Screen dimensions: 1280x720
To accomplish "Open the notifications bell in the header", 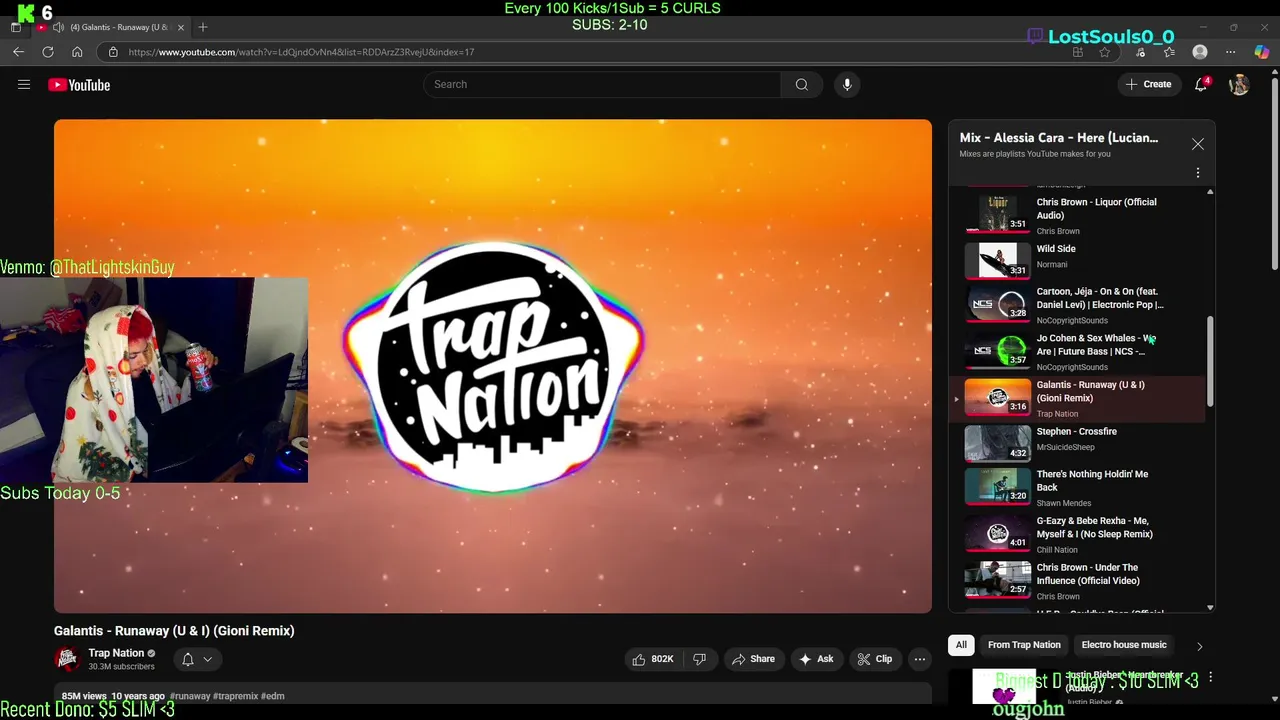I will click(1202, 85).
